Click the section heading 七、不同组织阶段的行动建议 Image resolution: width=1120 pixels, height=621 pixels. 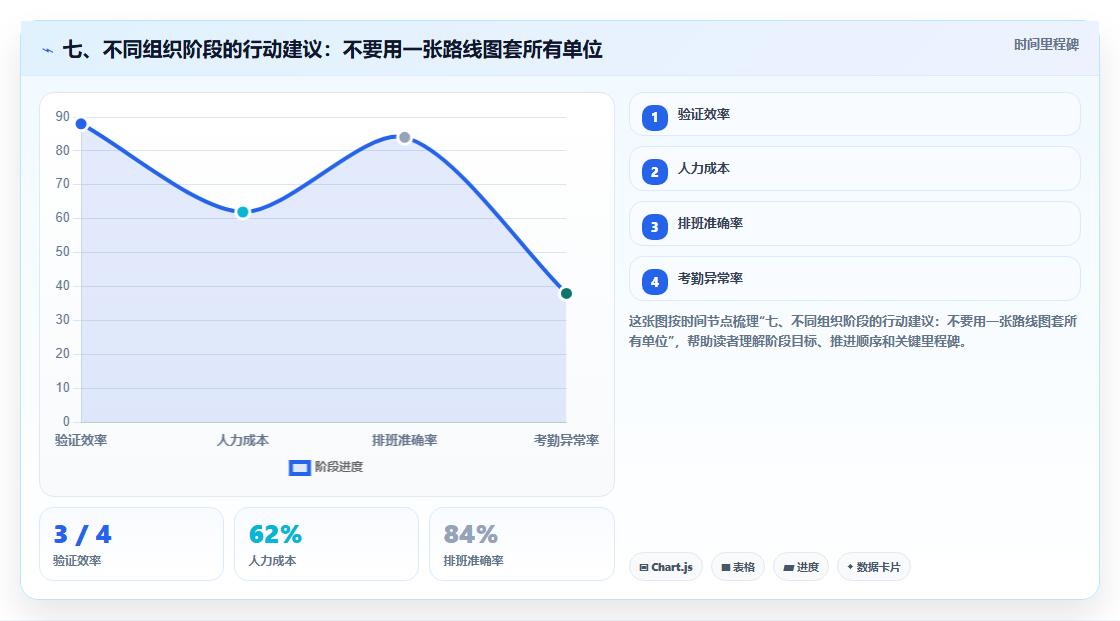click(333, 50)
